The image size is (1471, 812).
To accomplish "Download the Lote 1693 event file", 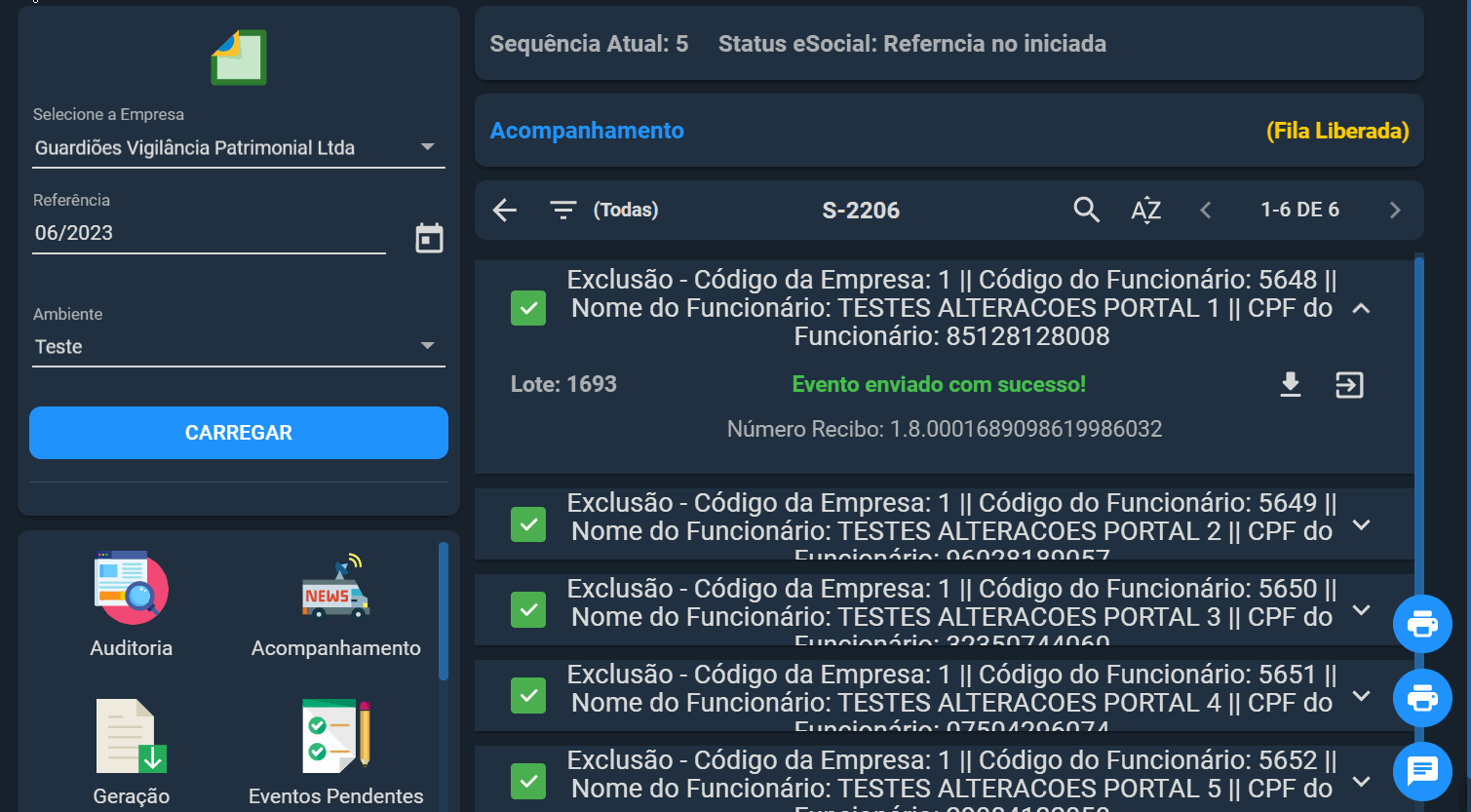I will [1291, 385].
